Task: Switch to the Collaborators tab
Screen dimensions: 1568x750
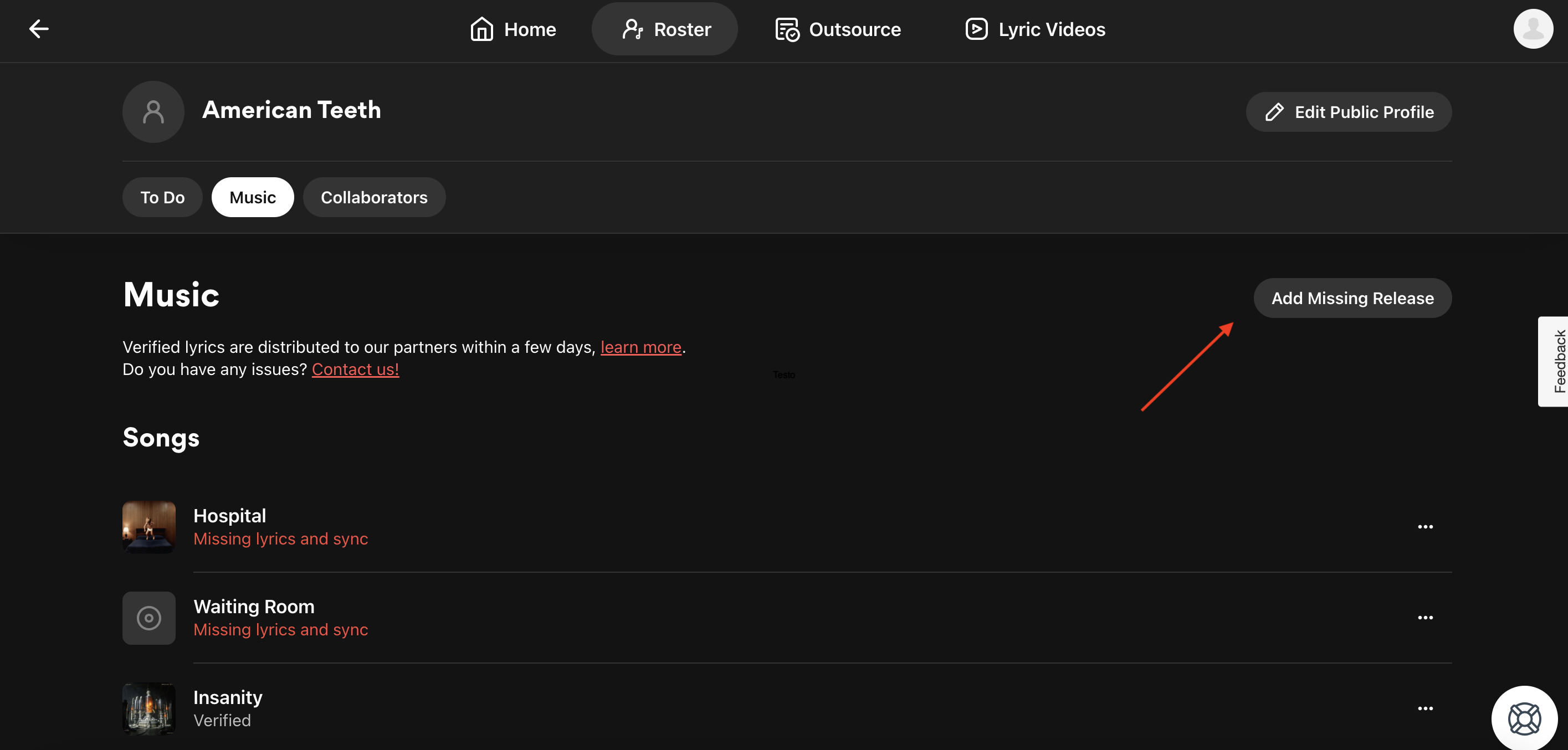Action: [x=374, y=197]
